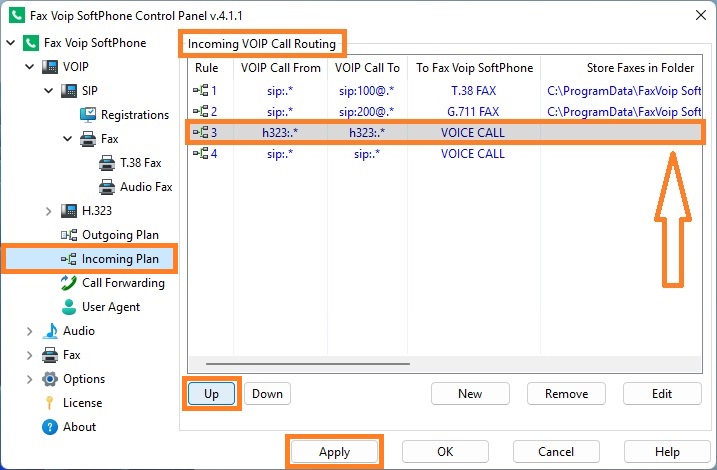717x470 pixels.
Task: Click the To Fax Voip SoftPhone header
Action: [x=474, y=68]
